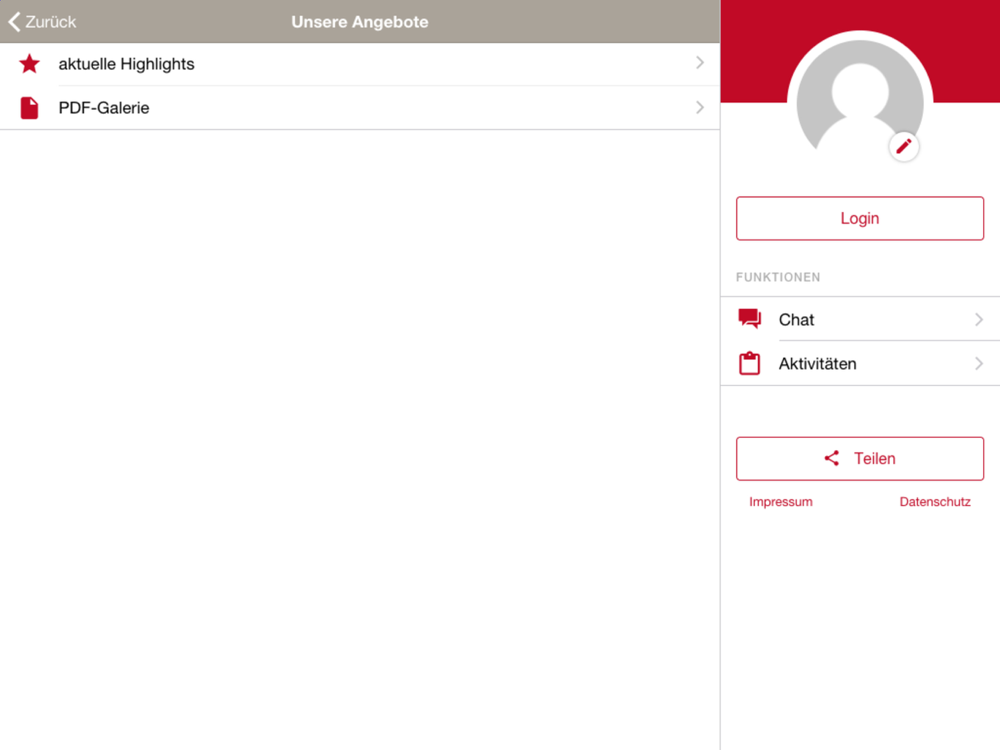1000x750 pixels.
Task: Select the Chat function row
Action: point(860,319)
